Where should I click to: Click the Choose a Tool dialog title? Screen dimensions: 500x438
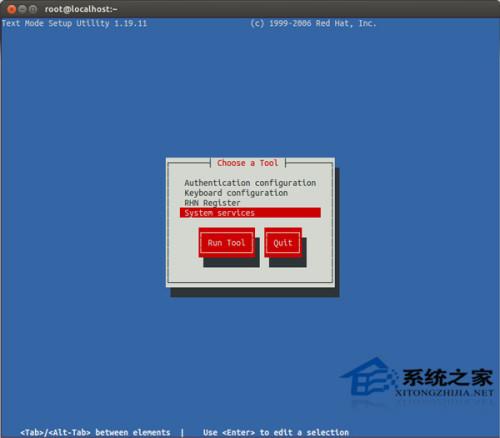[x=248, y=163]
